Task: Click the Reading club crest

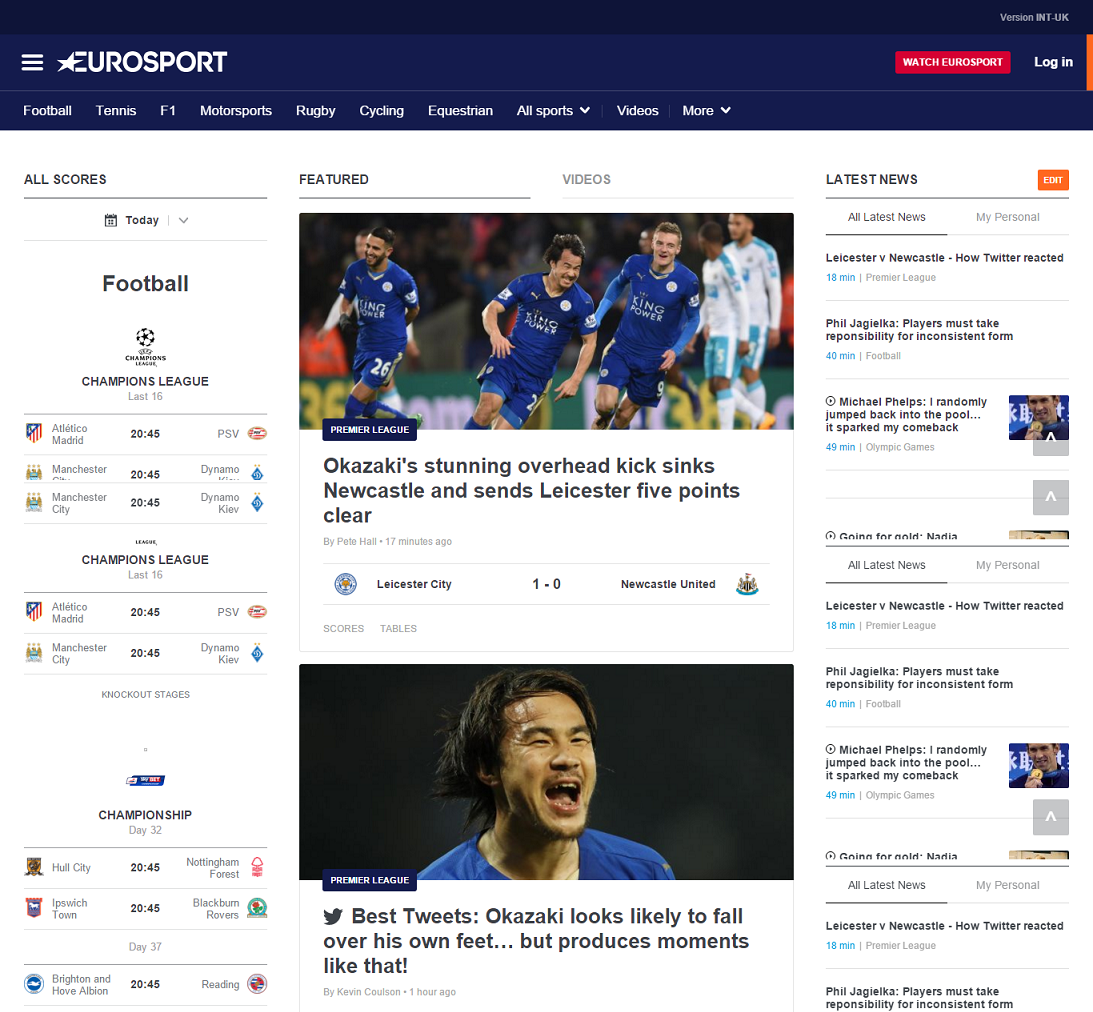Action: [x=257, y=984]
